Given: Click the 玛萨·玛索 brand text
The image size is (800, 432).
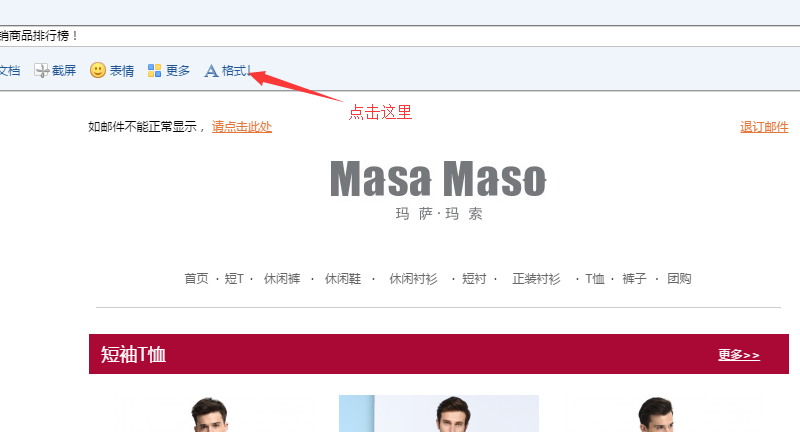Looking at the screenshot, I should 439,213.
